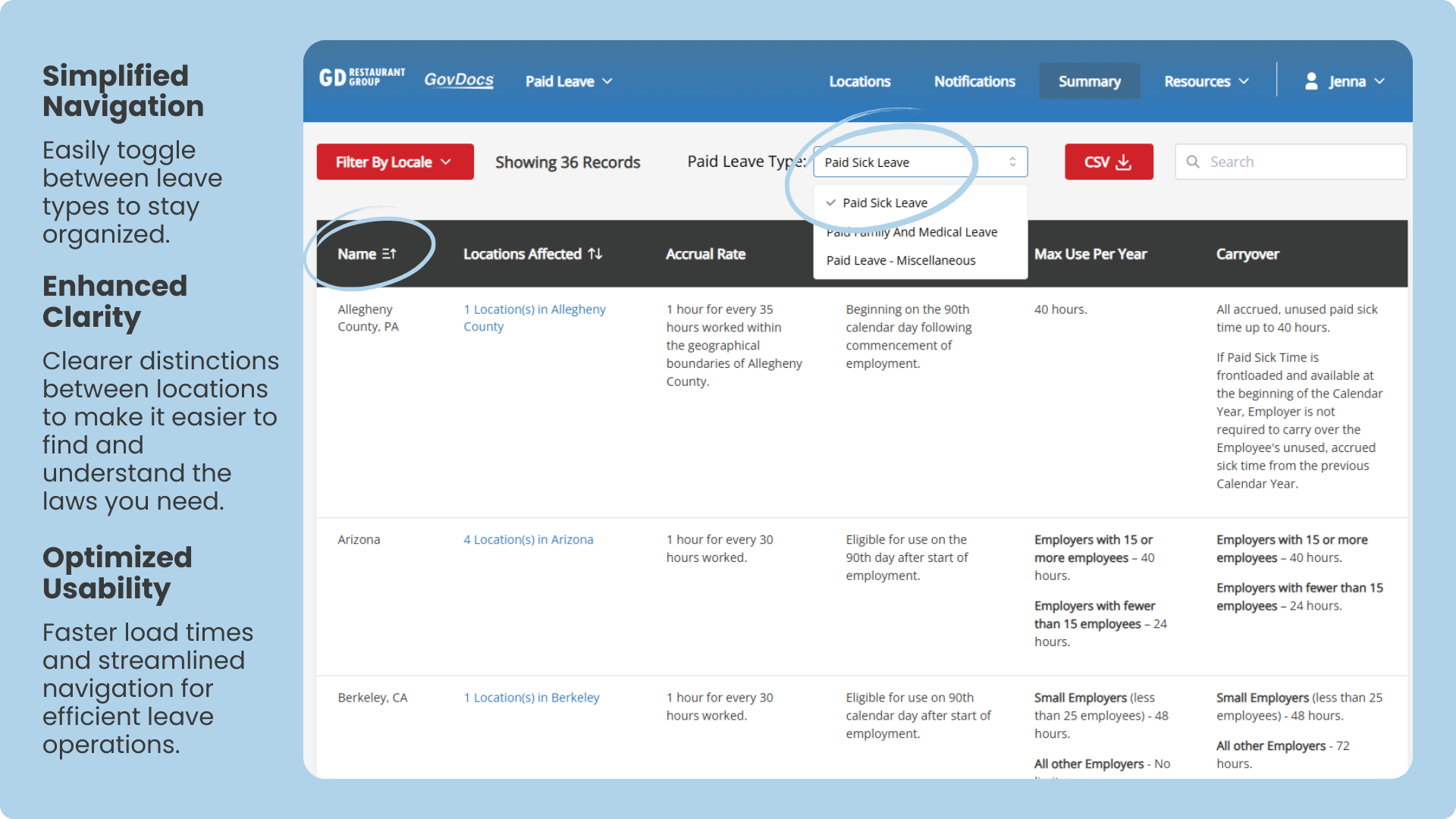The image size is (1456, 819).
Task: Expand the Filter By Locale dropdown
Action: point(394,162)
